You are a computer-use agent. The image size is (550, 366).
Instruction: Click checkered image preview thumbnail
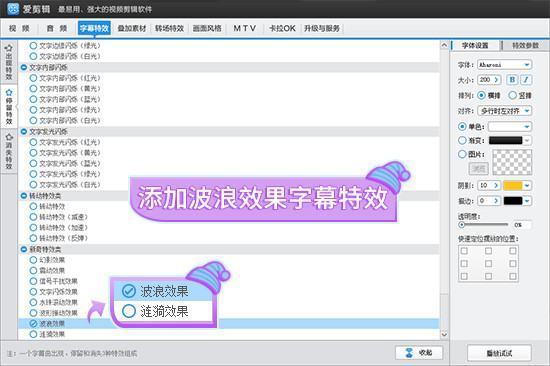click(x=512, y=162)
